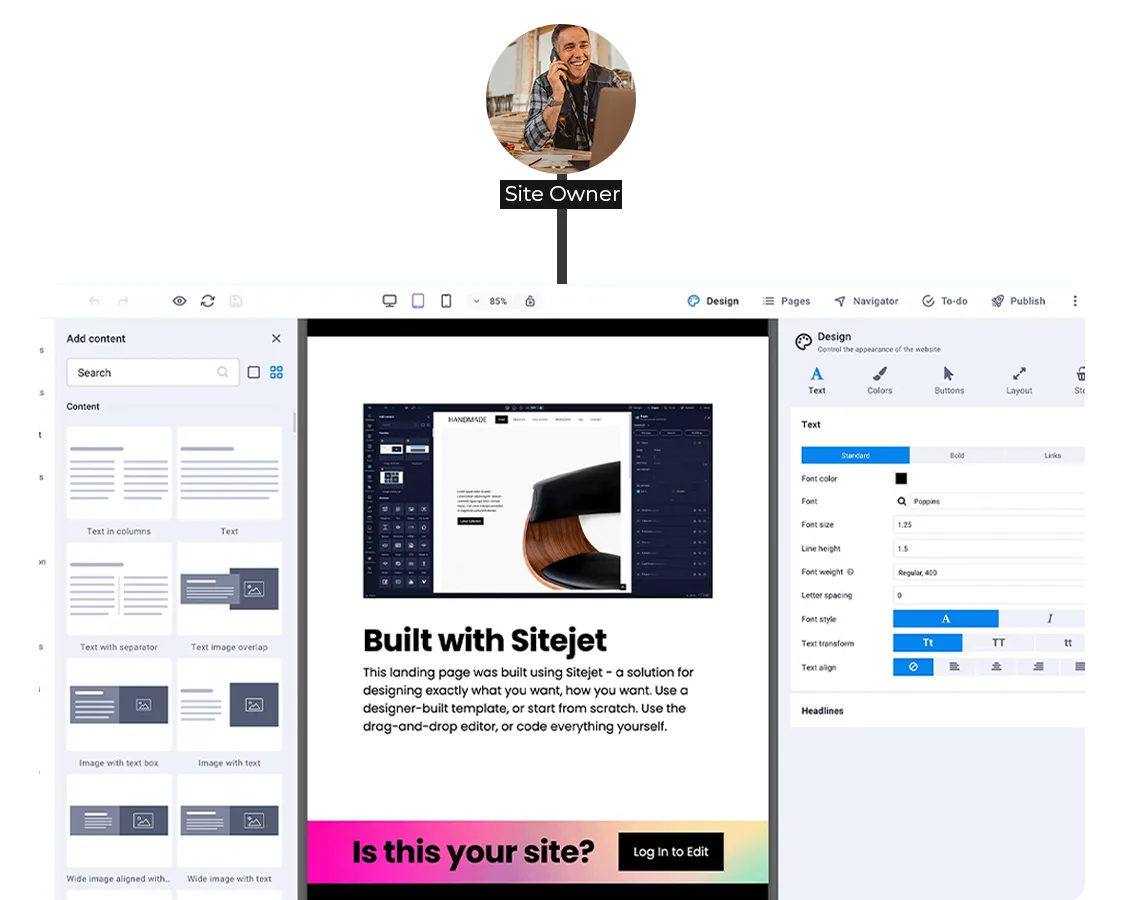
Task: Open the Navigator panel
Action: tap(866, 301)
